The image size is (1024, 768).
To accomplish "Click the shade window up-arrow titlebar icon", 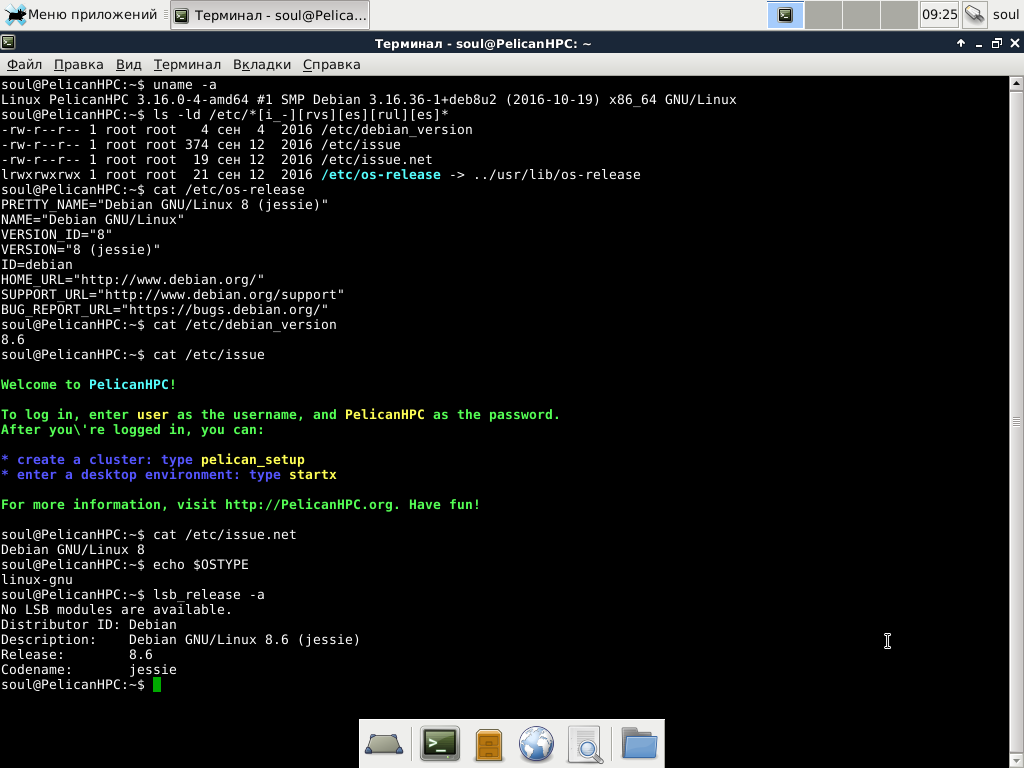I will (x=961, y=43).
